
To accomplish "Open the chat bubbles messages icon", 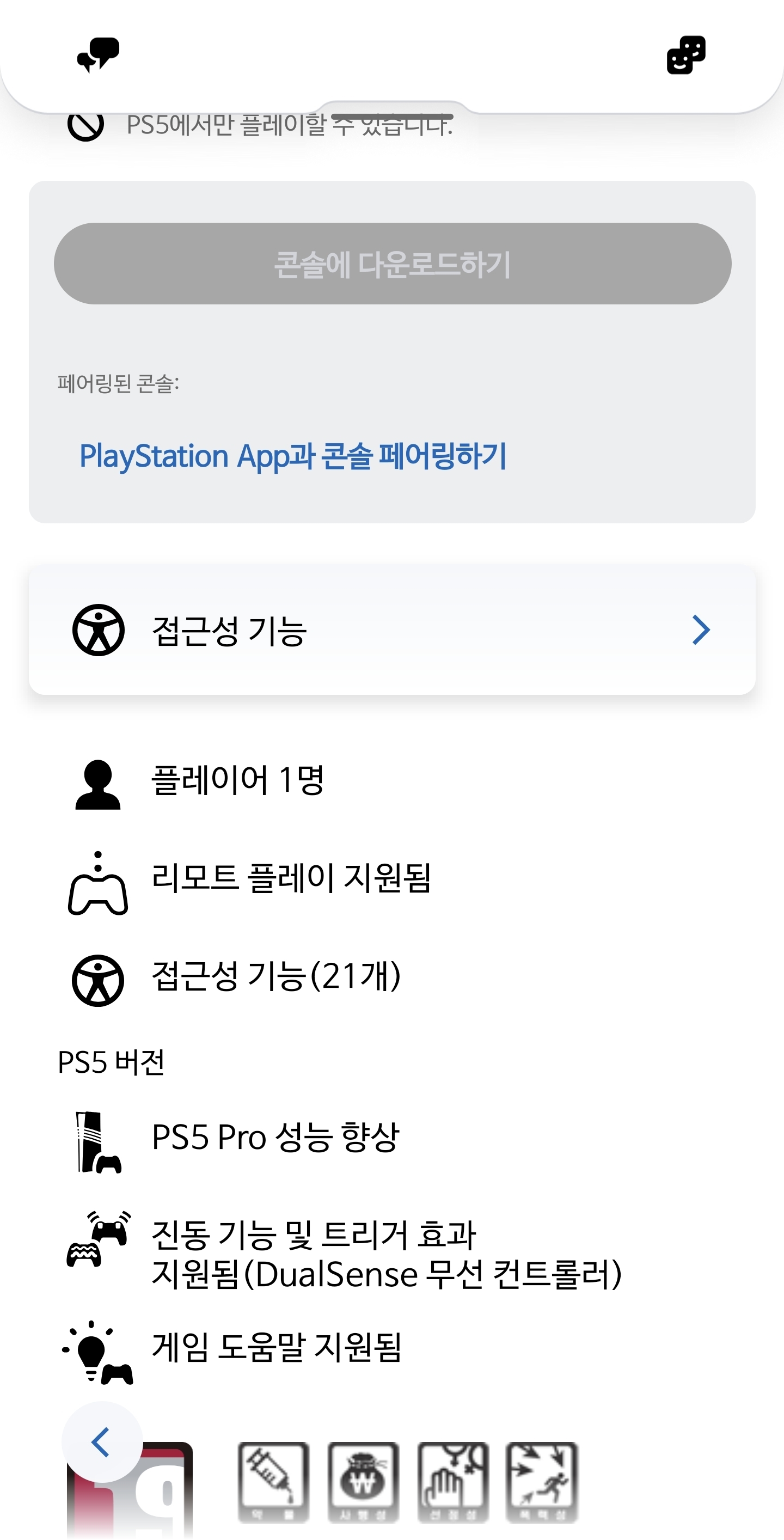I will click(98, 54).
